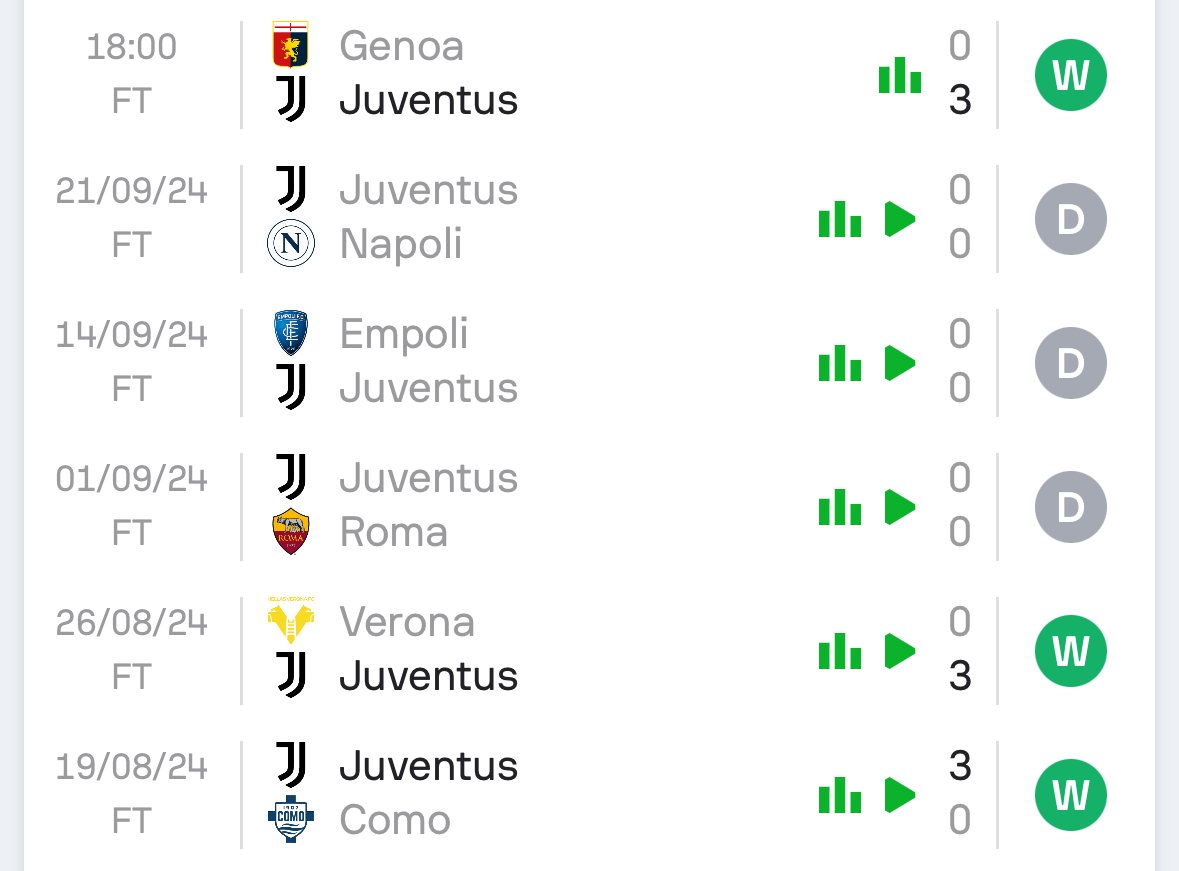
Task: Click the W badge for Genoa match
Action: click(1070, 75)
